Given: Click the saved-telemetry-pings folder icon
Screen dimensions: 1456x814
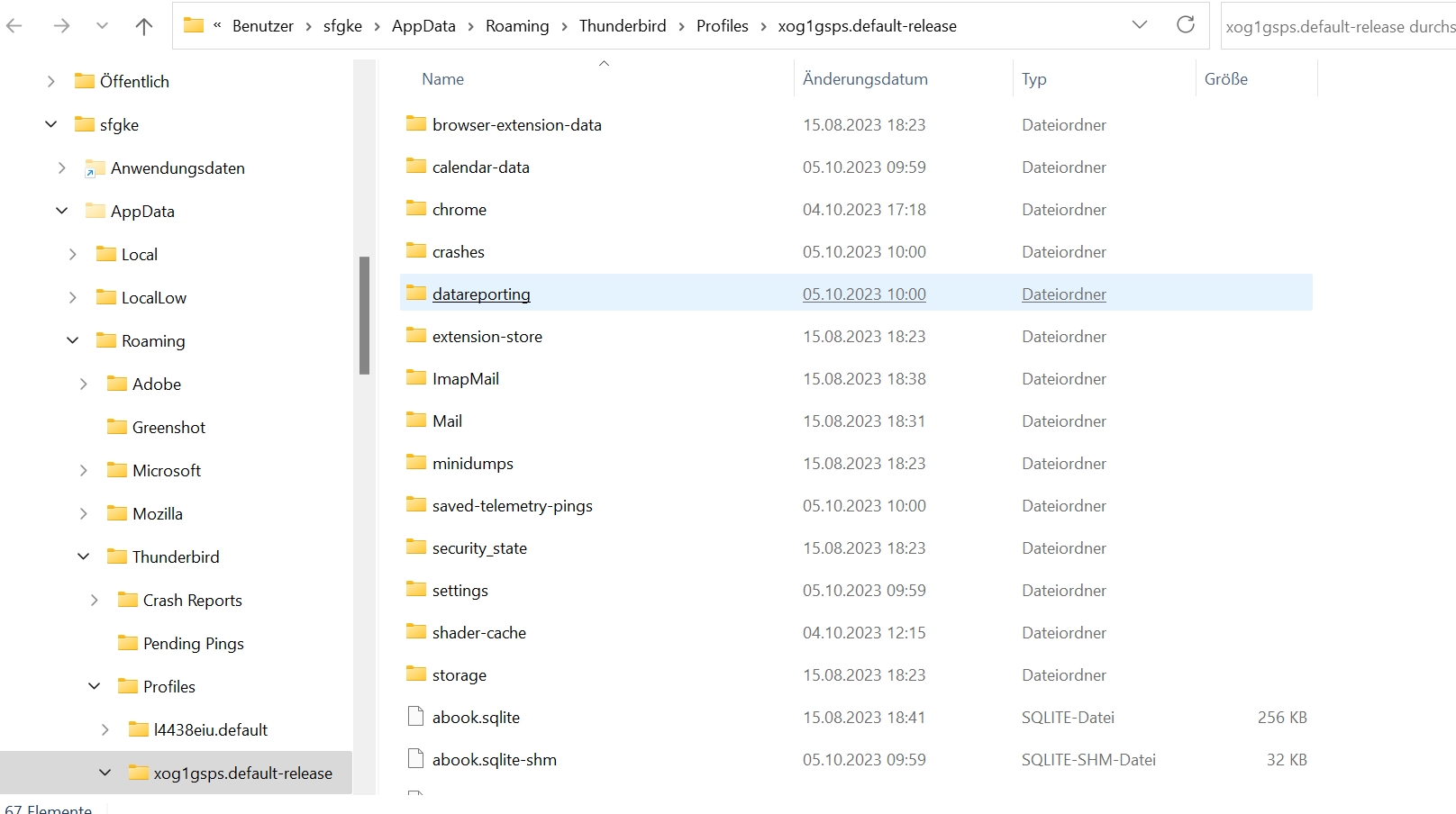Looking at the screenshot, I should 416,504.
